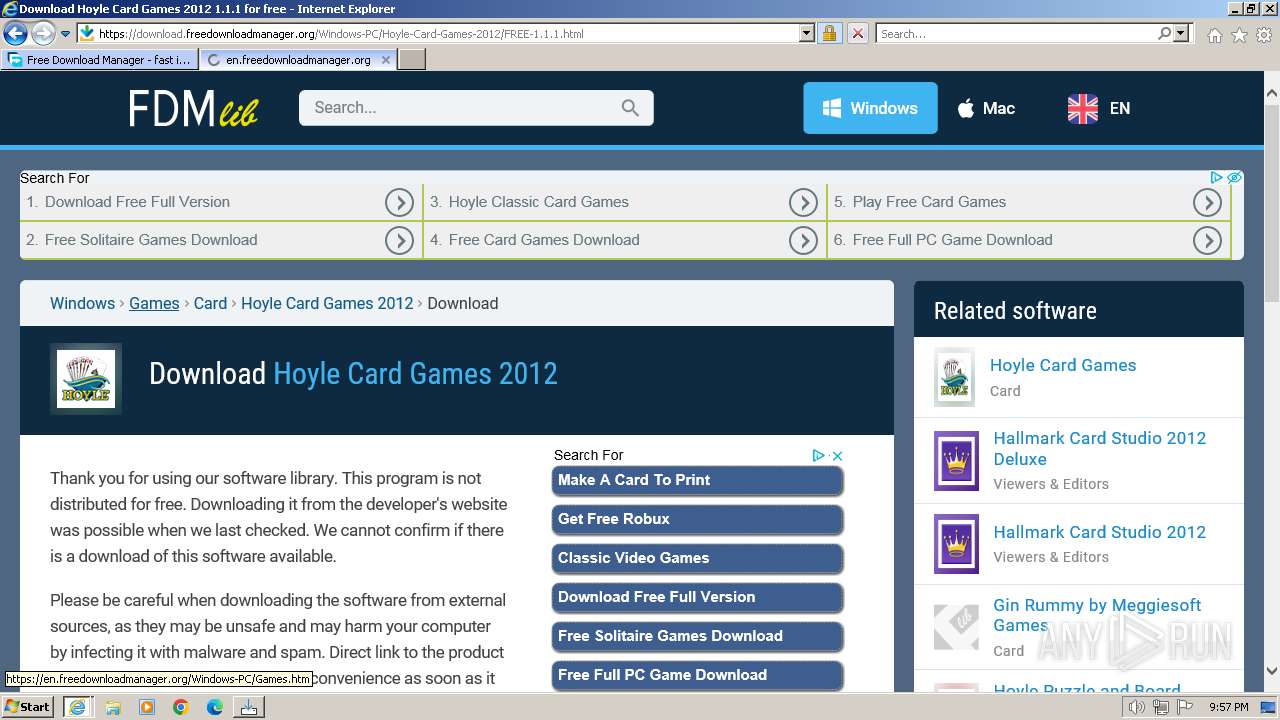
Task: Open the browser Home icon
Action: [x=1214, y=35]
